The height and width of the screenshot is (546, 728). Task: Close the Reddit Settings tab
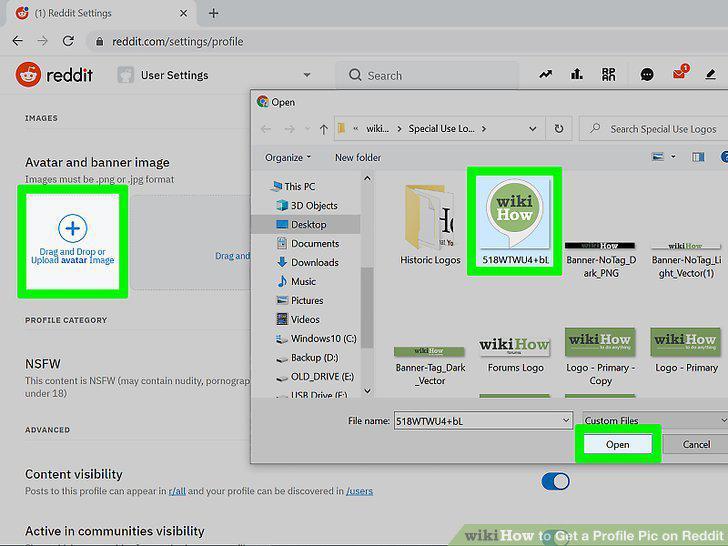coord(183,13)
